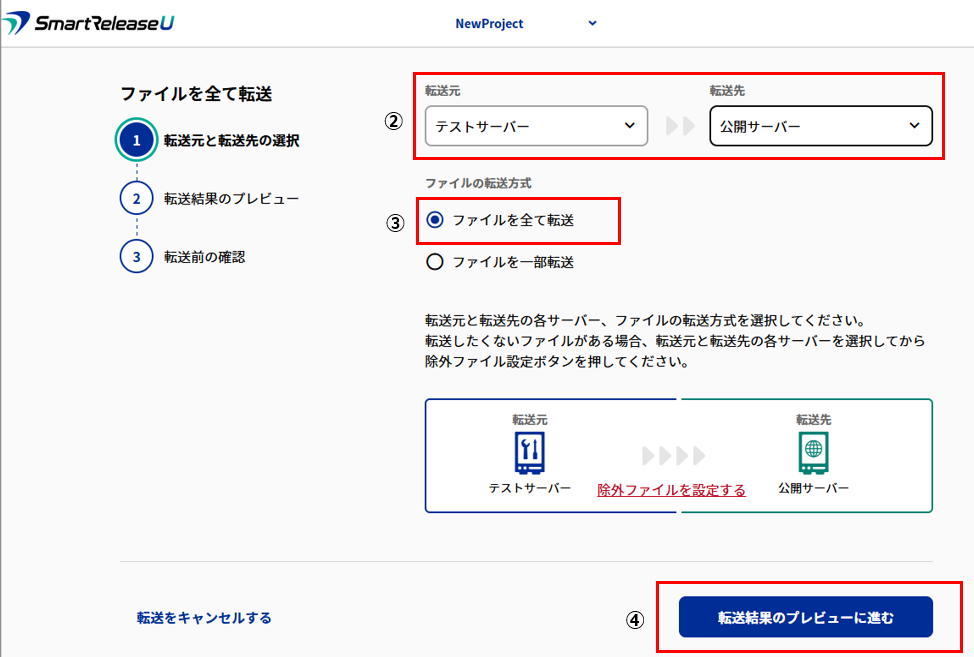Select the ファイルを全て転送 radio button

coord(435,220)
